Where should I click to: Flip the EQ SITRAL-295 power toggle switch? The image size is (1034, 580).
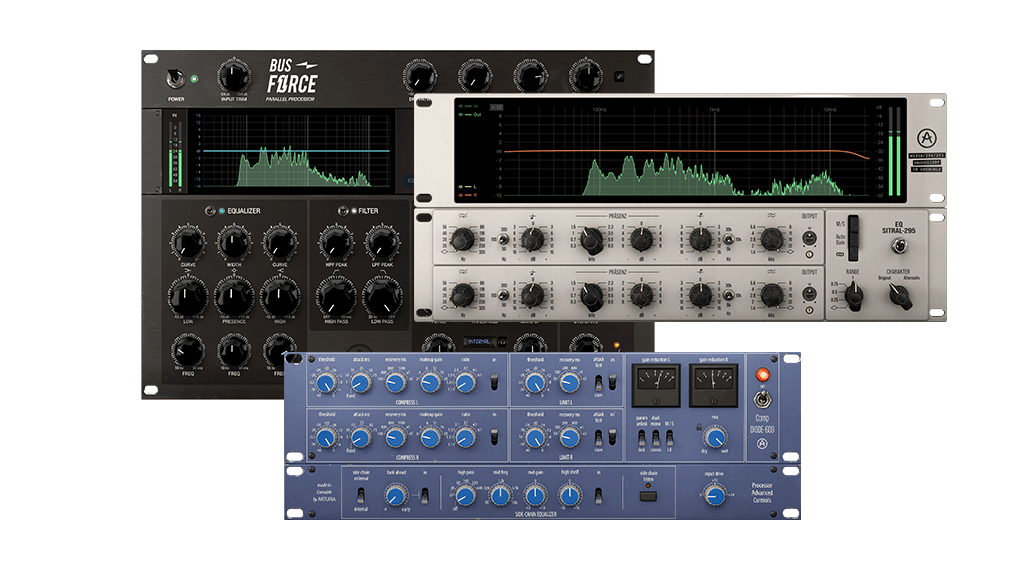pos(898,246)
